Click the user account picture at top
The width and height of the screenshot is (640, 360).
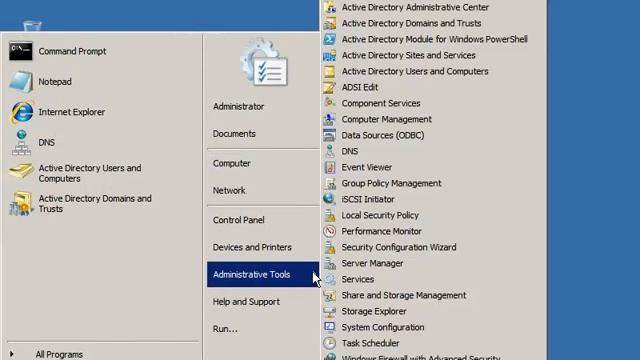[x=264, y=62]
